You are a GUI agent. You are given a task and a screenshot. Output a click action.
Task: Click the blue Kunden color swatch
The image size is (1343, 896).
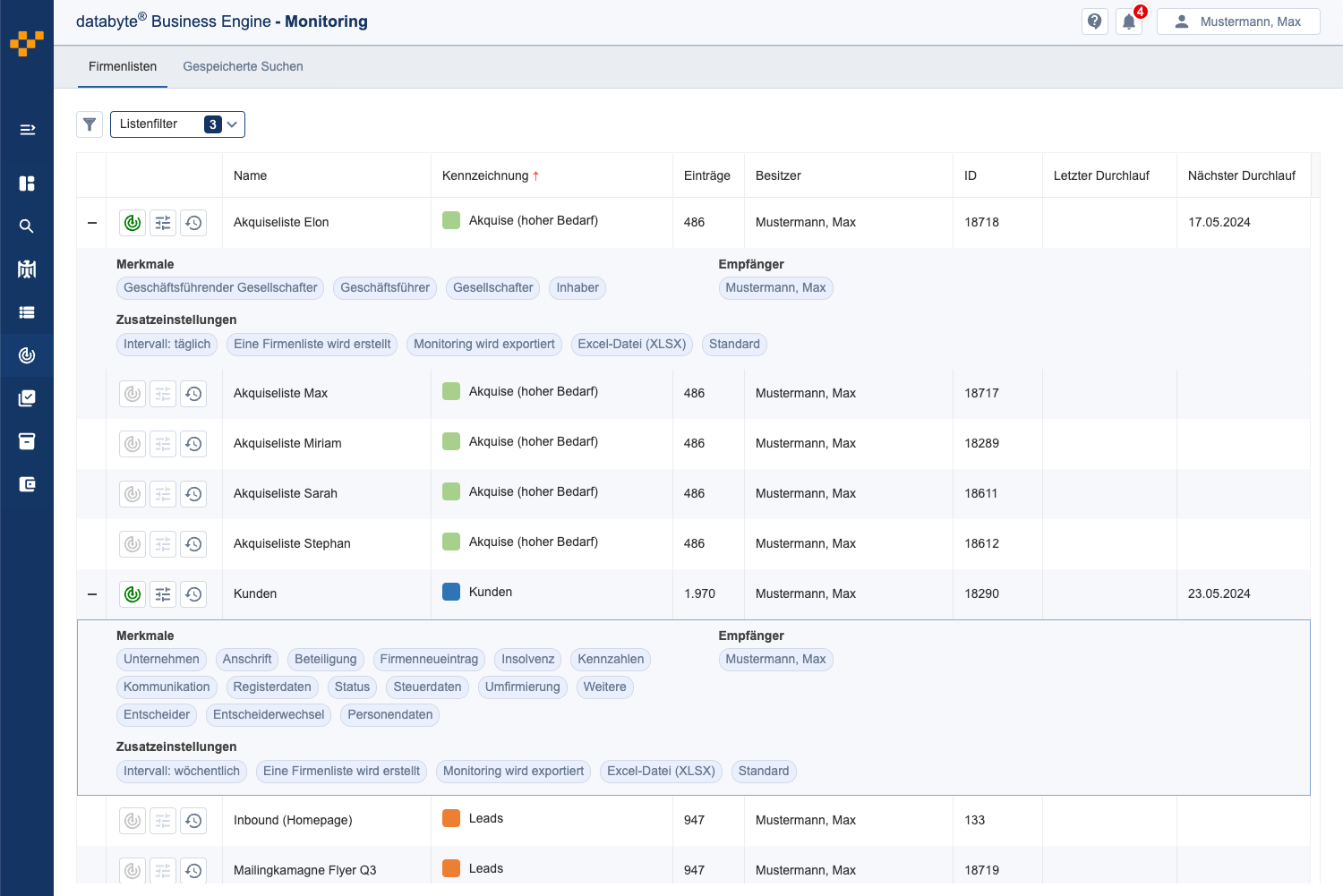coord(451,592)
